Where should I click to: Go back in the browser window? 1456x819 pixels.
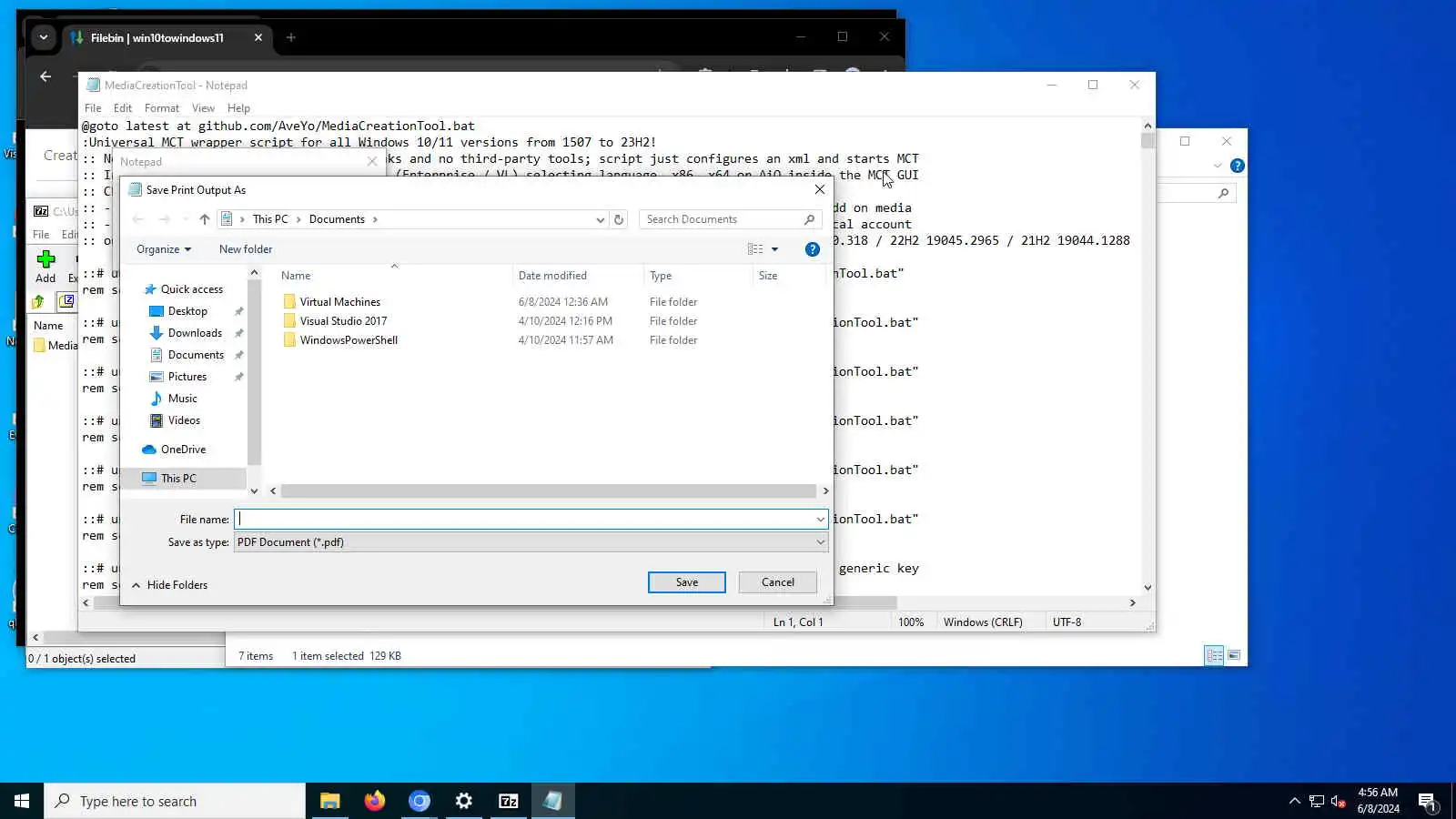[45, 76]
